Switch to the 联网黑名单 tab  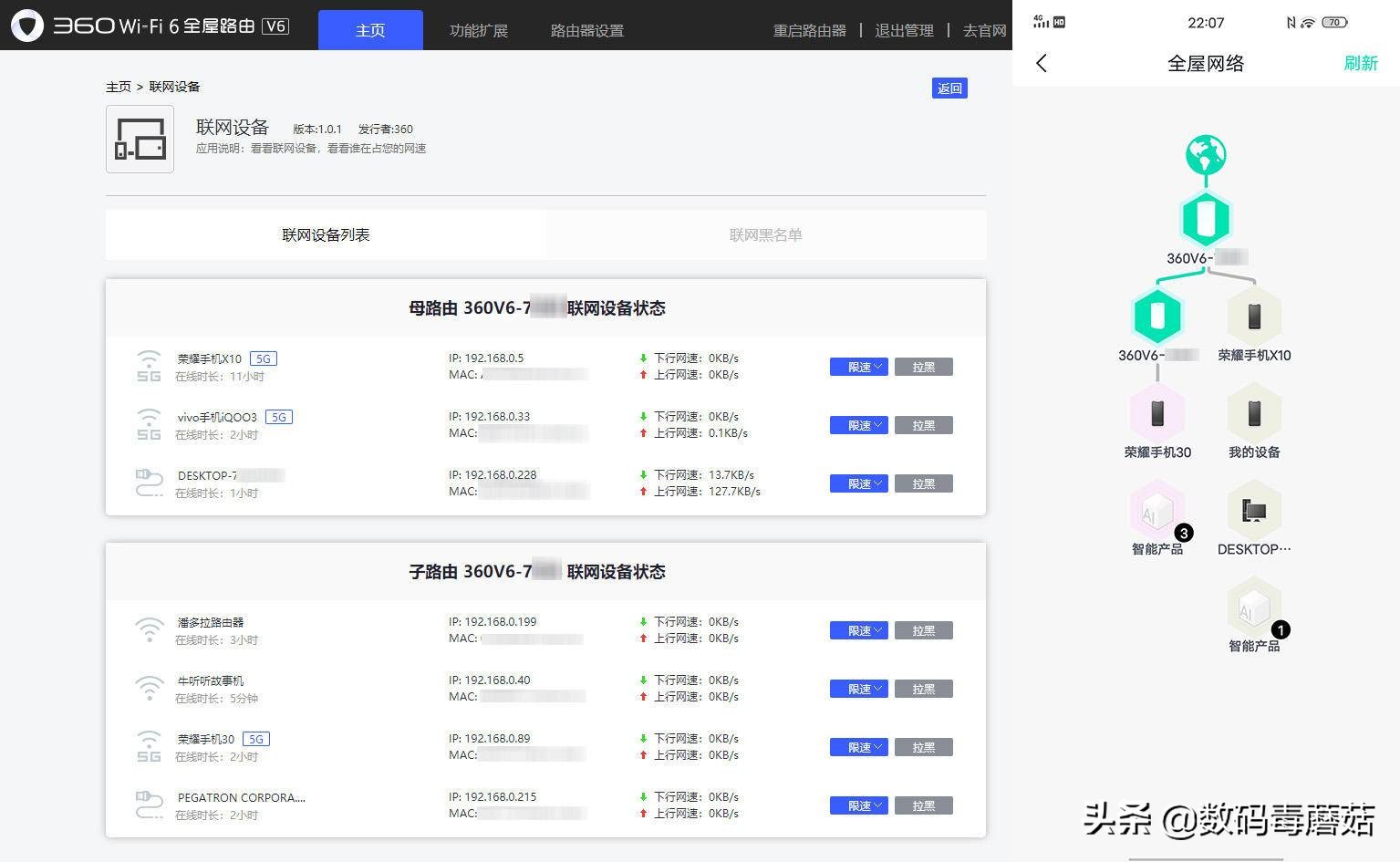click(x=765, y=234)
